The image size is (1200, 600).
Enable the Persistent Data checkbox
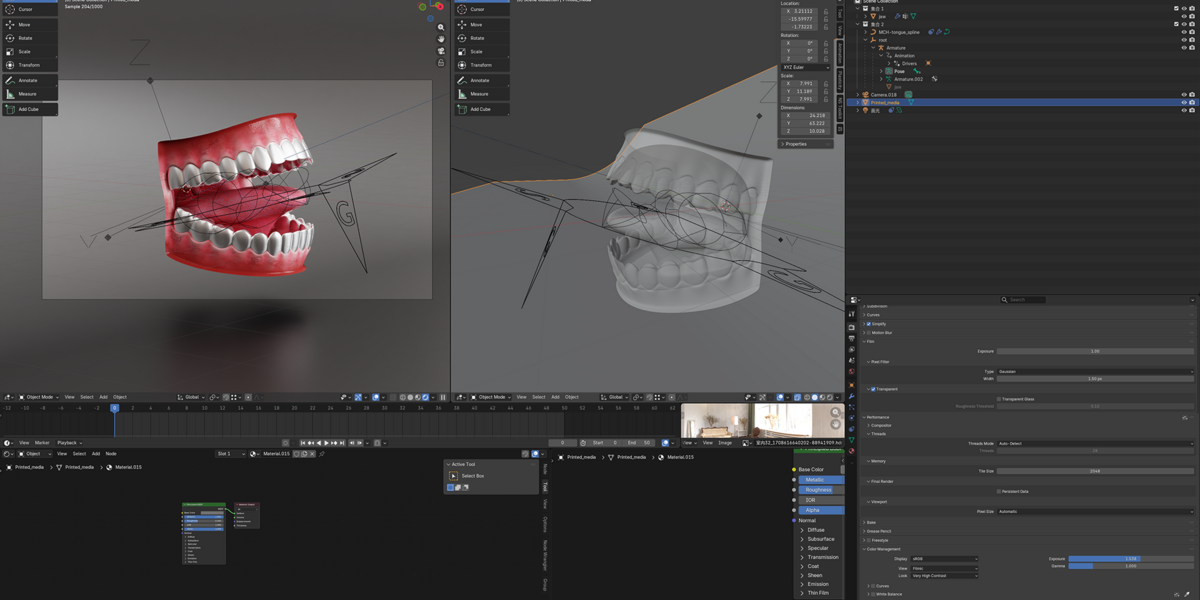pos(999,491)
